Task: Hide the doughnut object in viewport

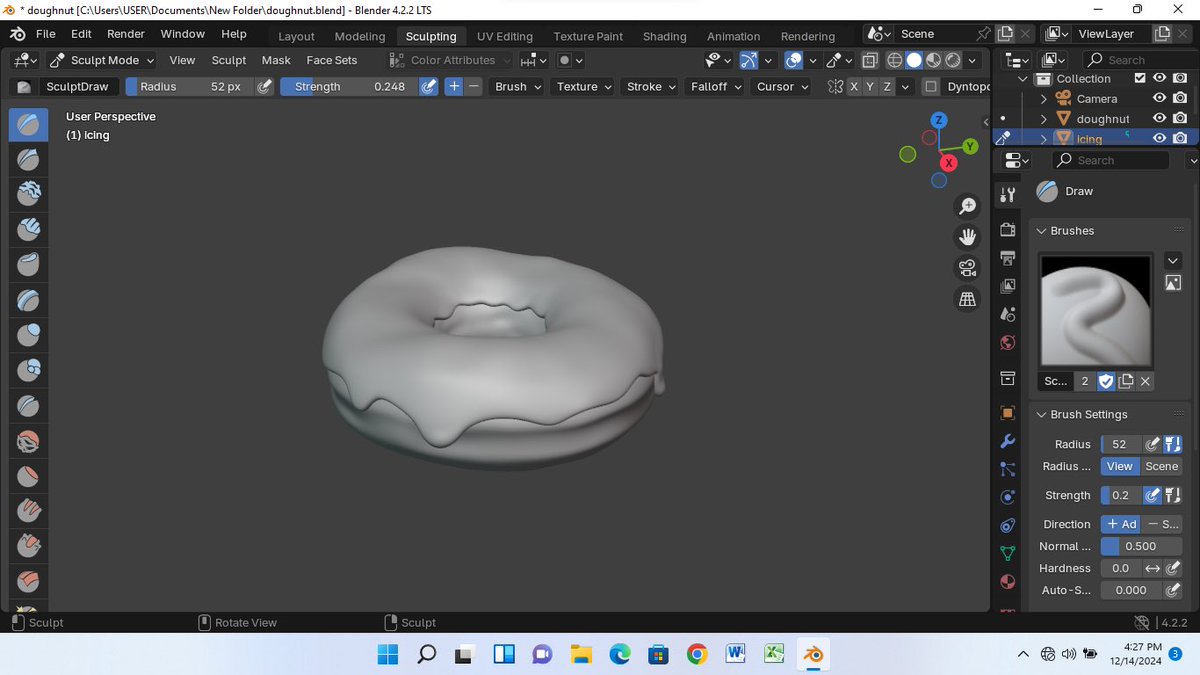Action: point(1160,118)
